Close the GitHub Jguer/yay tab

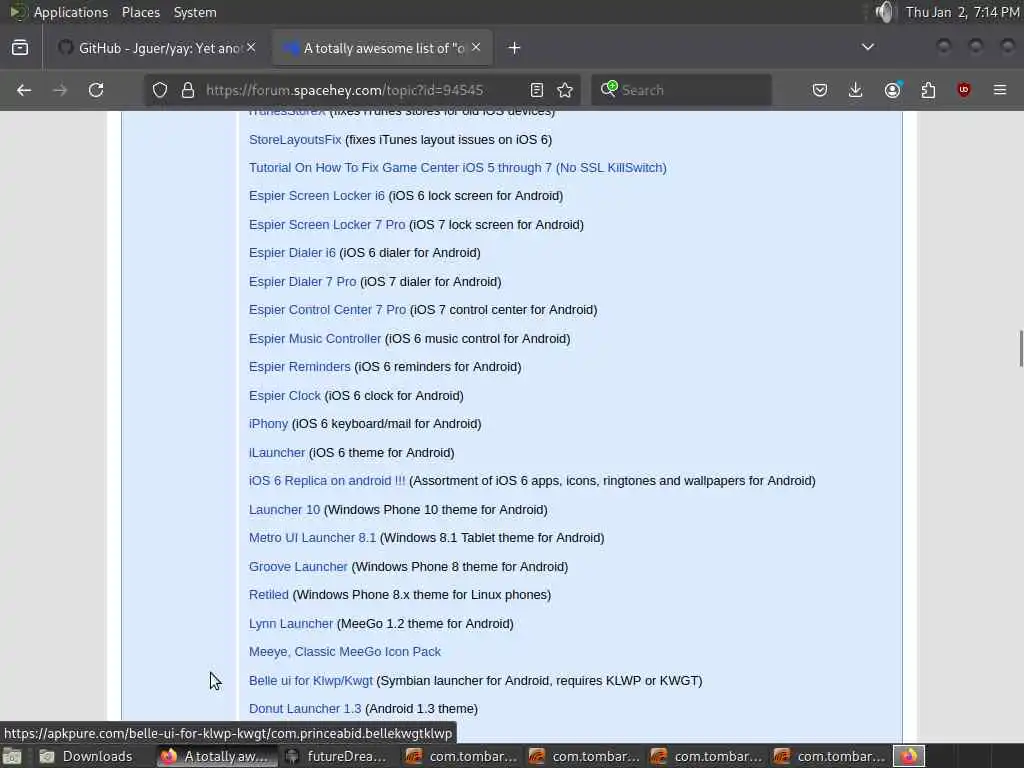251,48
